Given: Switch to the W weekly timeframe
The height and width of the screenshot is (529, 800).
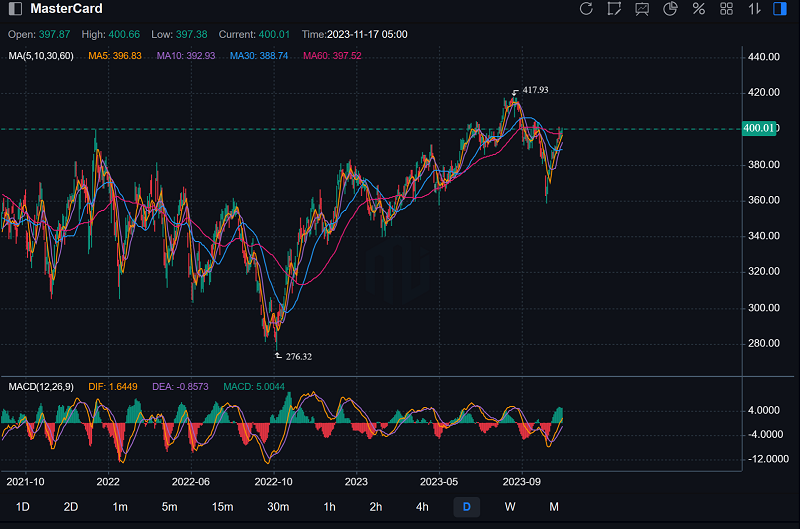Looking at the screenshot, I should point(510,507).
